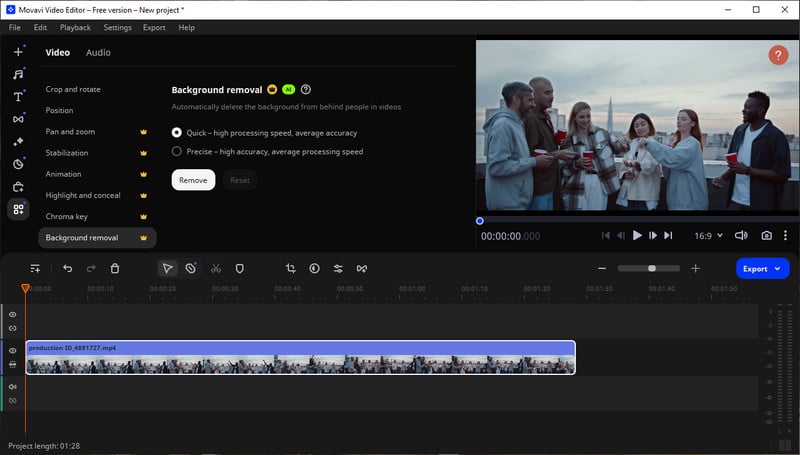Click the Redo arrow
This screenshot has height=455, width=800.
[x=91, y=268]
